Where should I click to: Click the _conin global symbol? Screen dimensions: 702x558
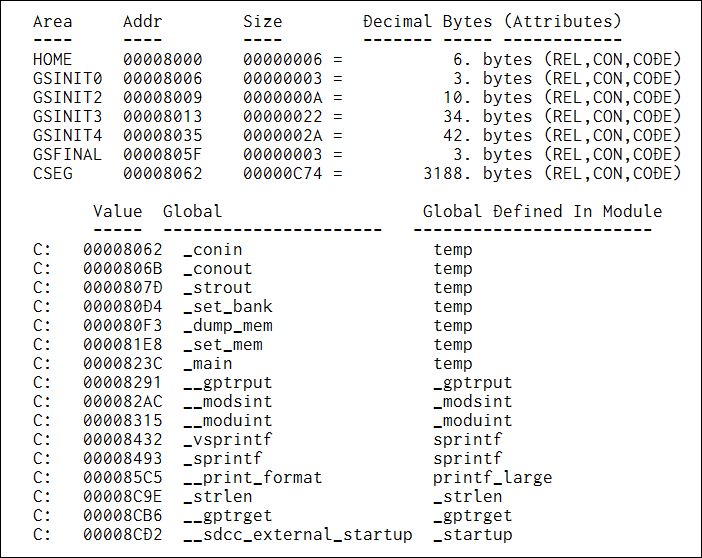pos(213,249)
